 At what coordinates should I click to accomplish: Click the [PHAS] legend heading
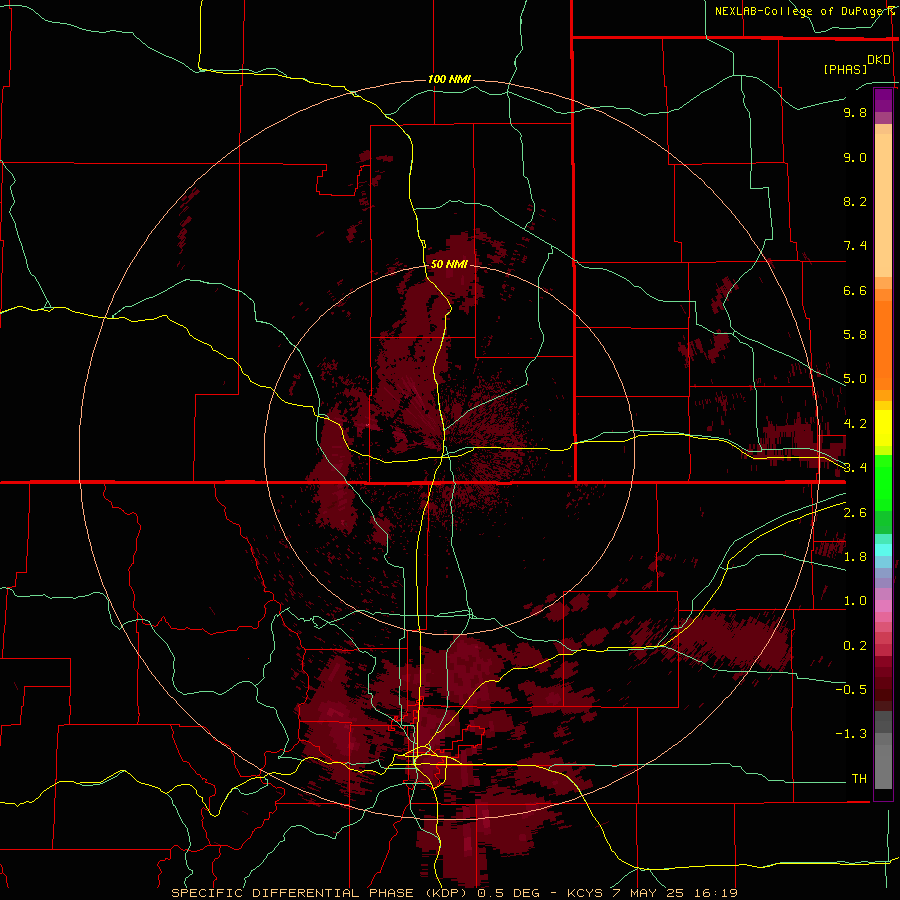click(845, 69)
